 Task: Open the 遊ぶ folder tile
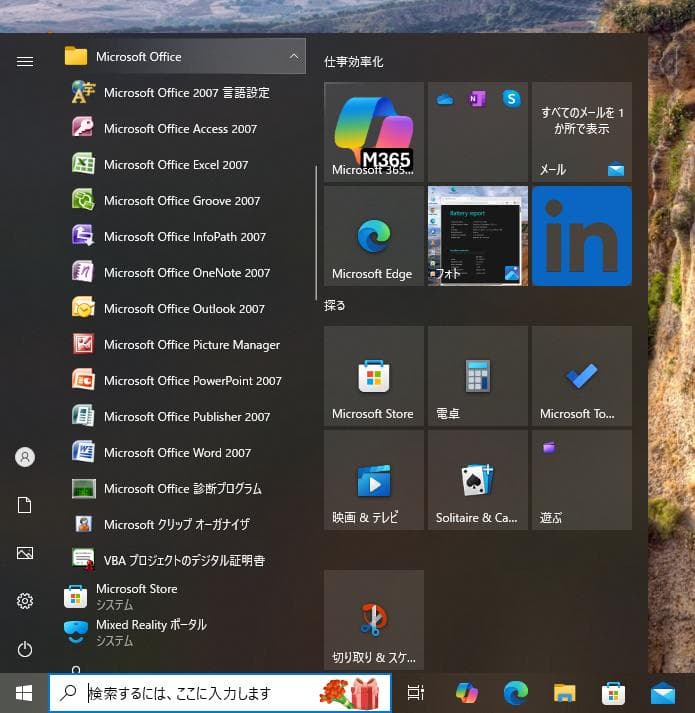pyautogui.click(x=582, y=480)
